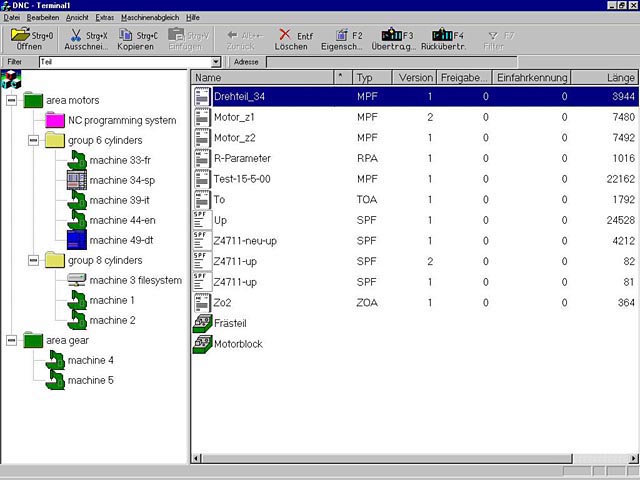Screen dimensions: 640x480
Task: Click the Filter funnel toolbar icon
Action: tap(493, 36)
